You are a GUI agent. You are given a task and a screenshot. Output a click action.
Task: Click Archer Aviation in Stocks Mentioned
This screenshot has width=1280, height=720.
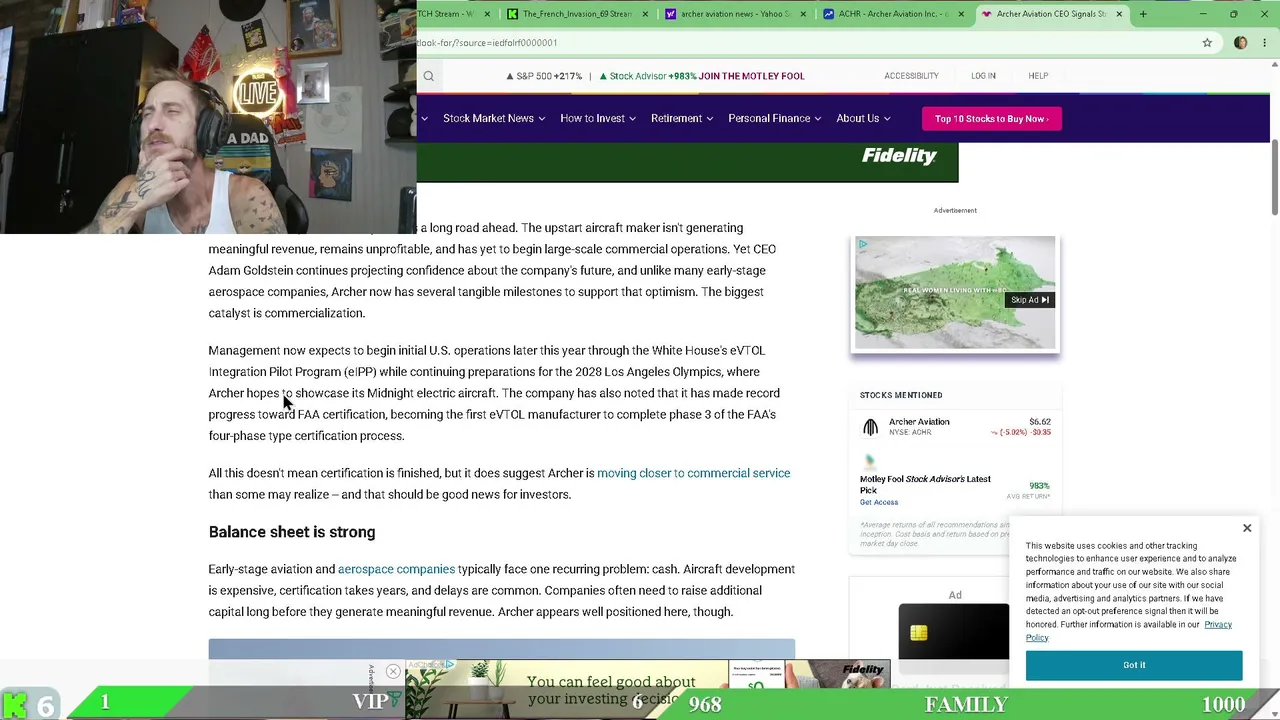click(x=919, y=422)
